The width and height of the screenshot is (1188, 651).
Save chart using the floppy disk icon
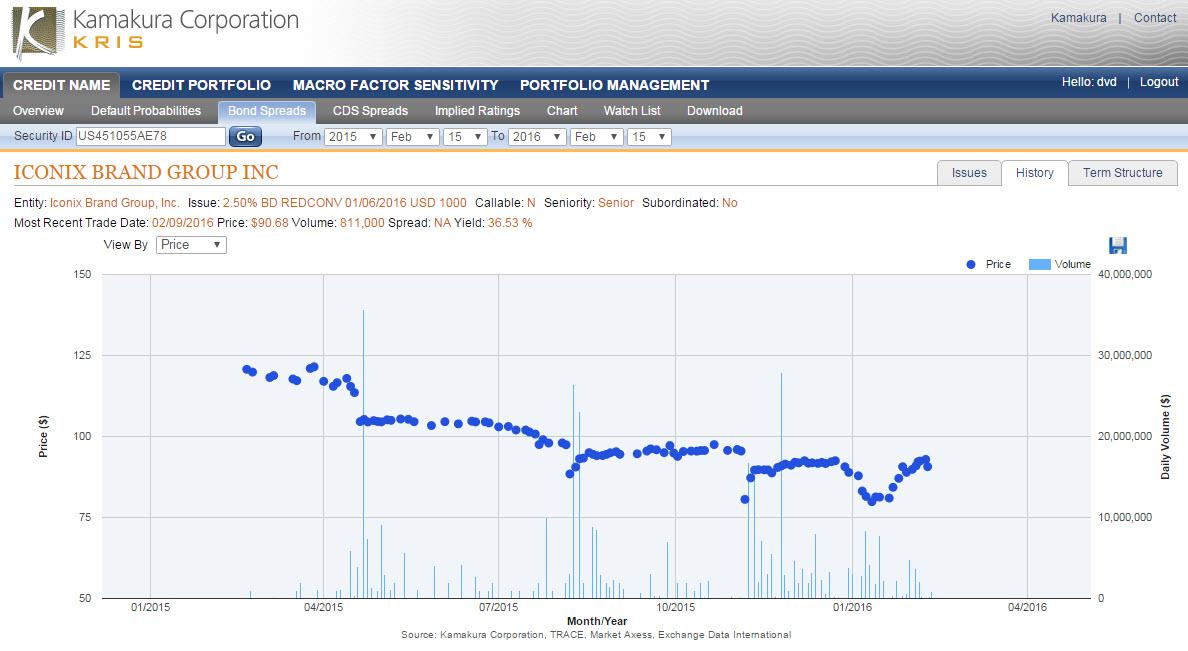(1118, 246)
